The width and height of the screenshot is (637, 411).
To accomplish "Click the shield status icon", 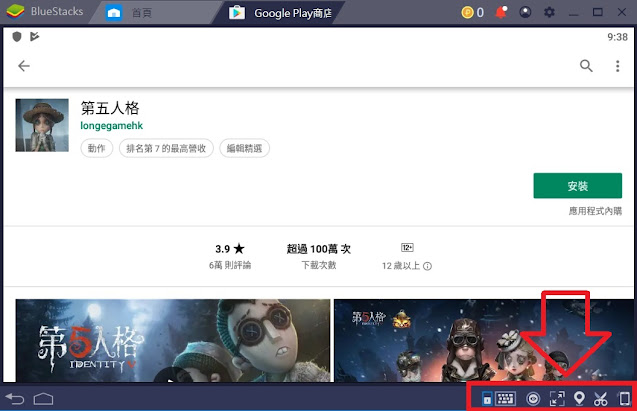I will pyautogui.click(x=17, y=37).
